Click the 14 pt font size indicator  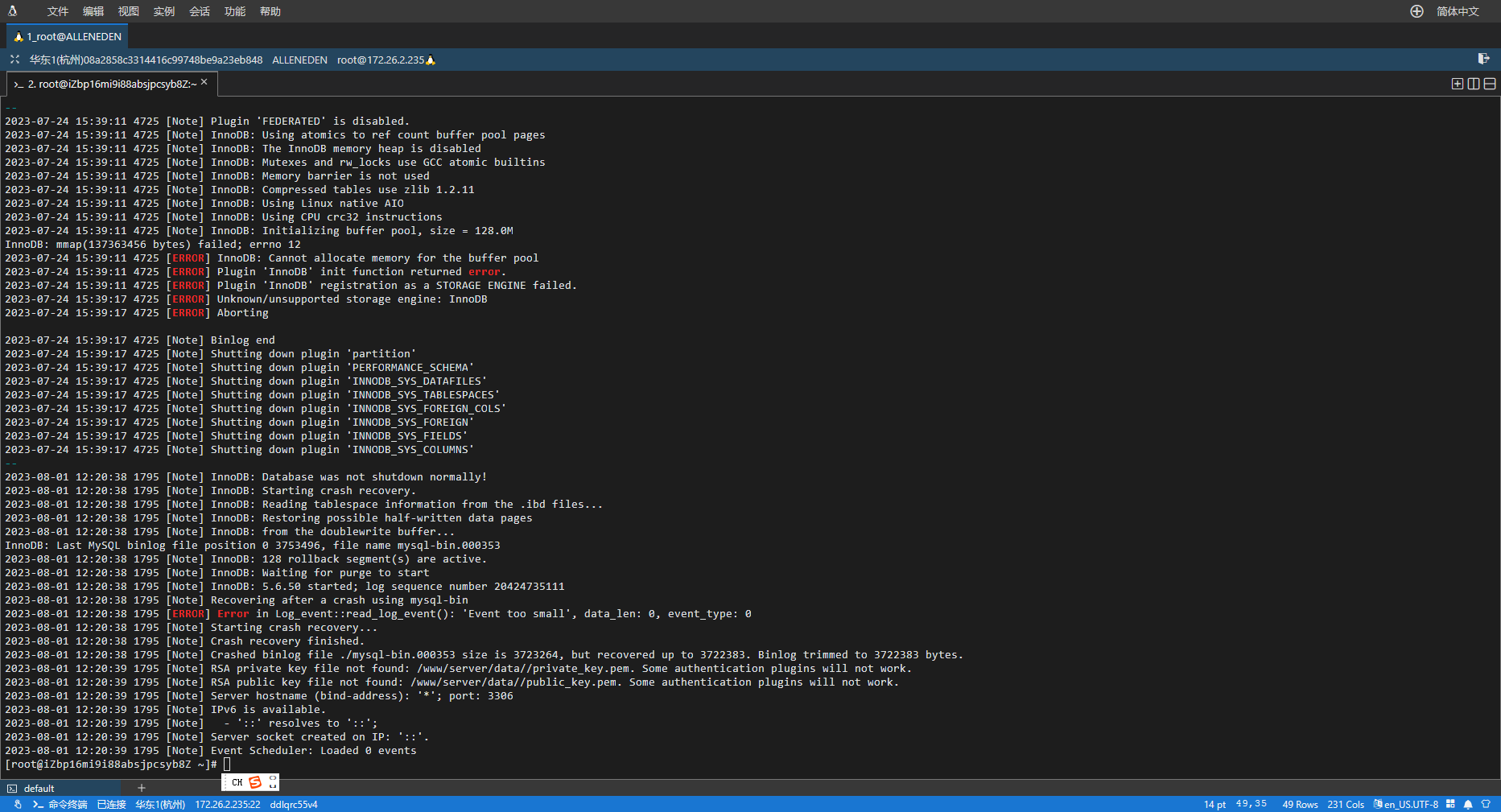(1214, 804)
